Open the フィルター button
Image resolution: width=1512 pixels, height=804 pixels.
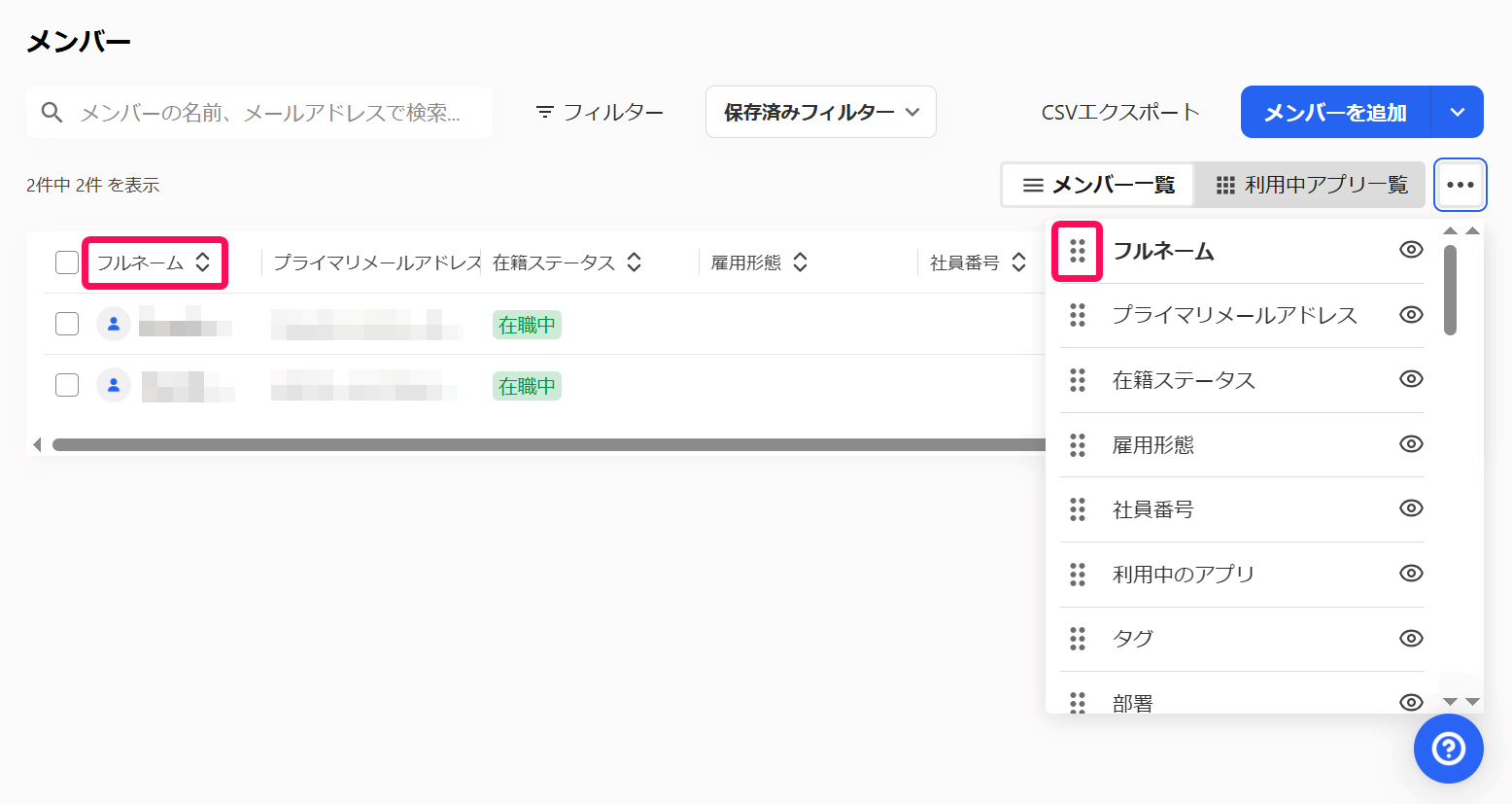click(600, 113)
